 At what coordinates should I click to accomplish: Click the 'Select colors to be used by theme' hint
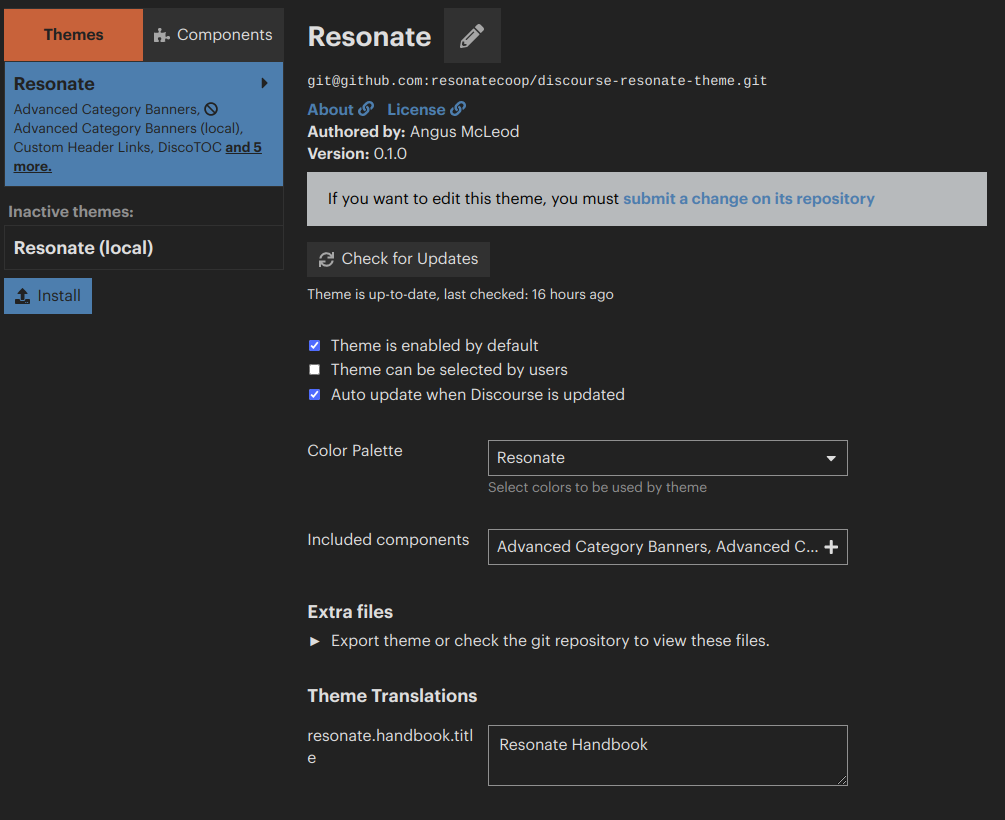click(x=597, y=487)
